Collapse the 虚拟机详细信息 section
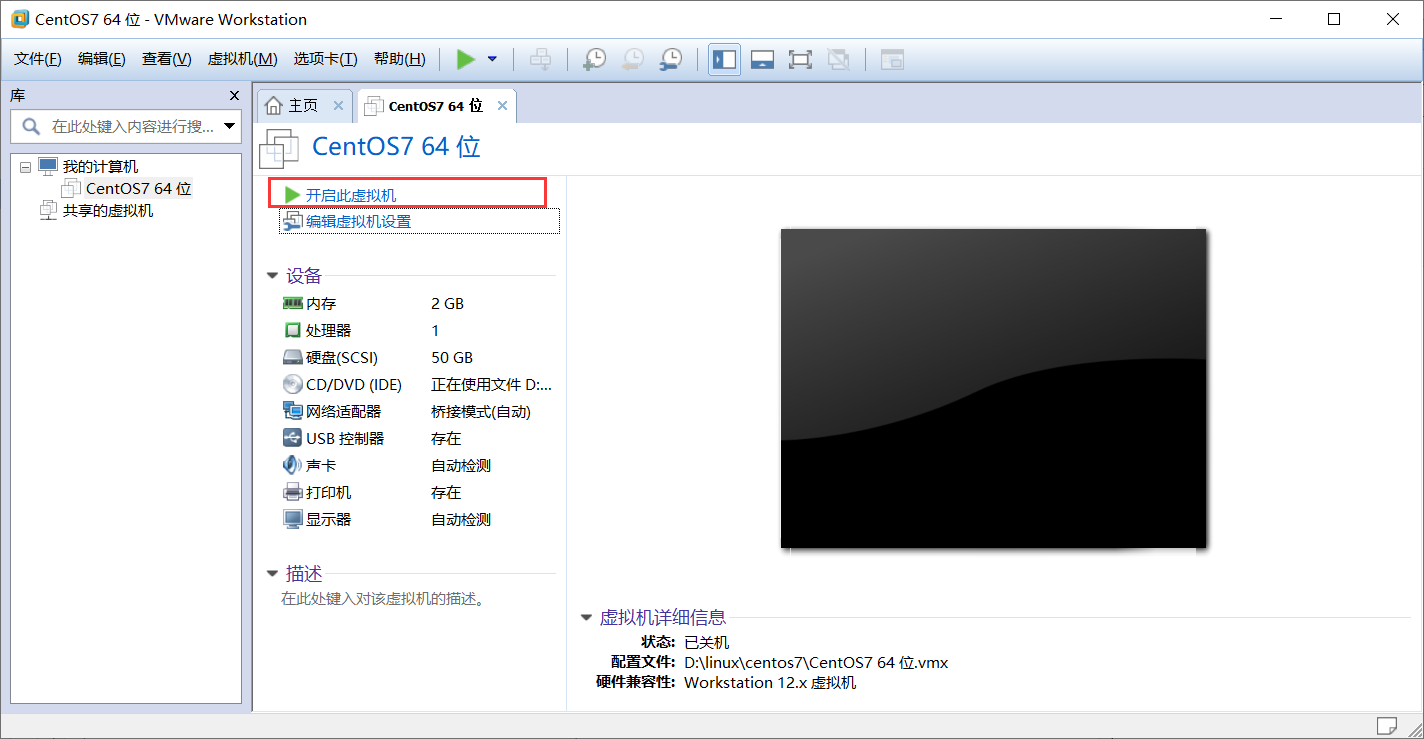 pyautogui.click(x=586, y=618)
